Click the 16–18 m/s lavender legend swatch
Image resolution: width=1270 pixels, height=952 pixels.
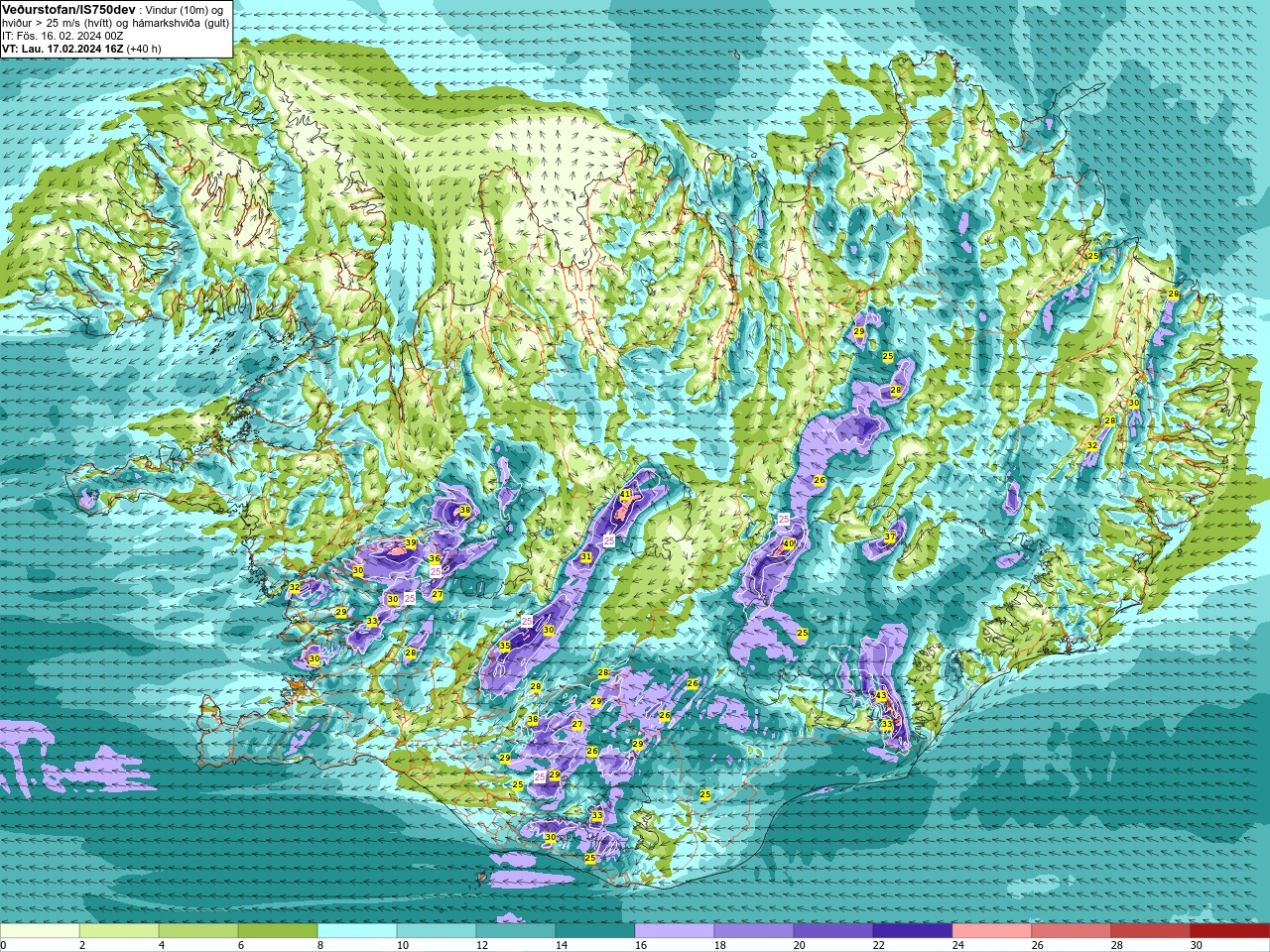pos(675,931)
